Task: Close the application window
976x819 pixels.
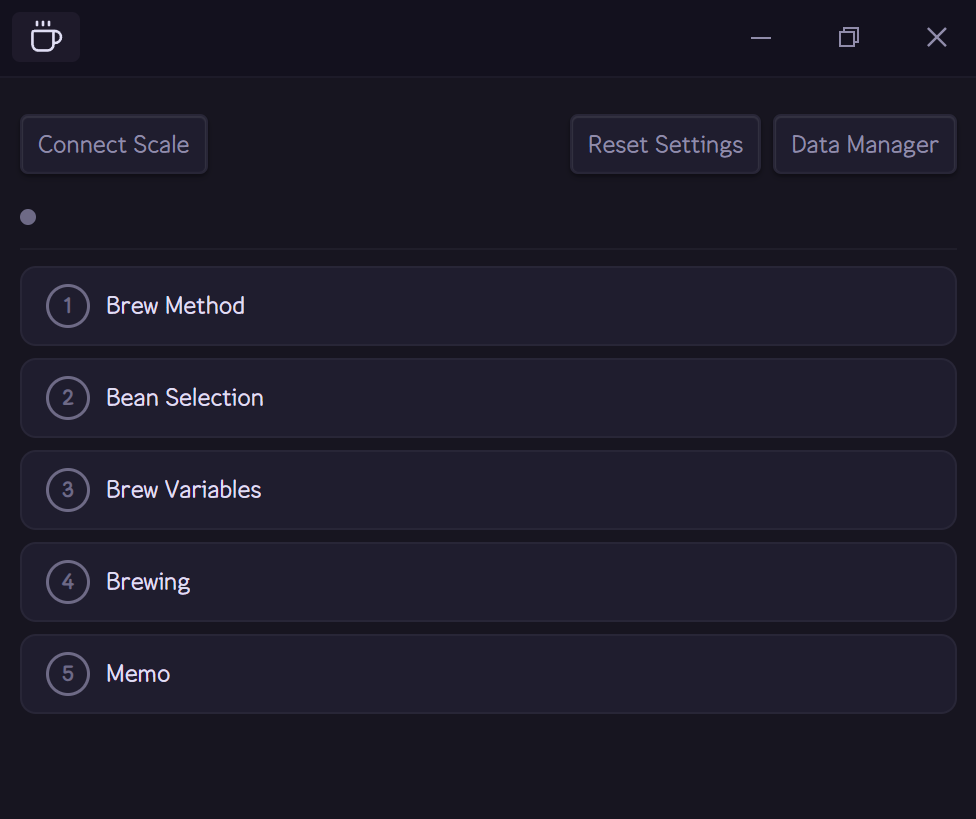Action: click(x=937, y=37)
